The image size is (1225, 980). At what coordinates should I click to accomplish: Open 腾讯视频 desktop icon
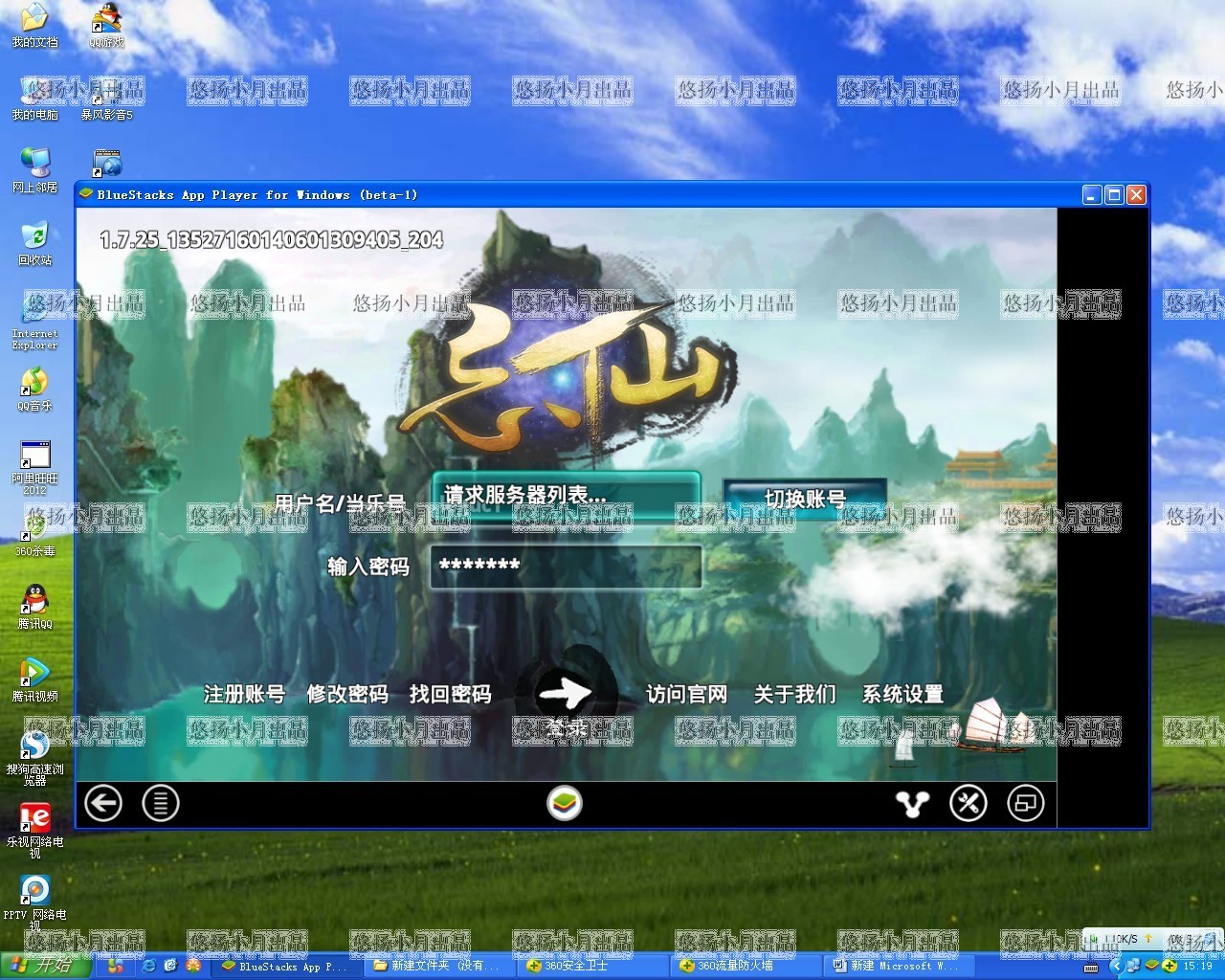34,679
